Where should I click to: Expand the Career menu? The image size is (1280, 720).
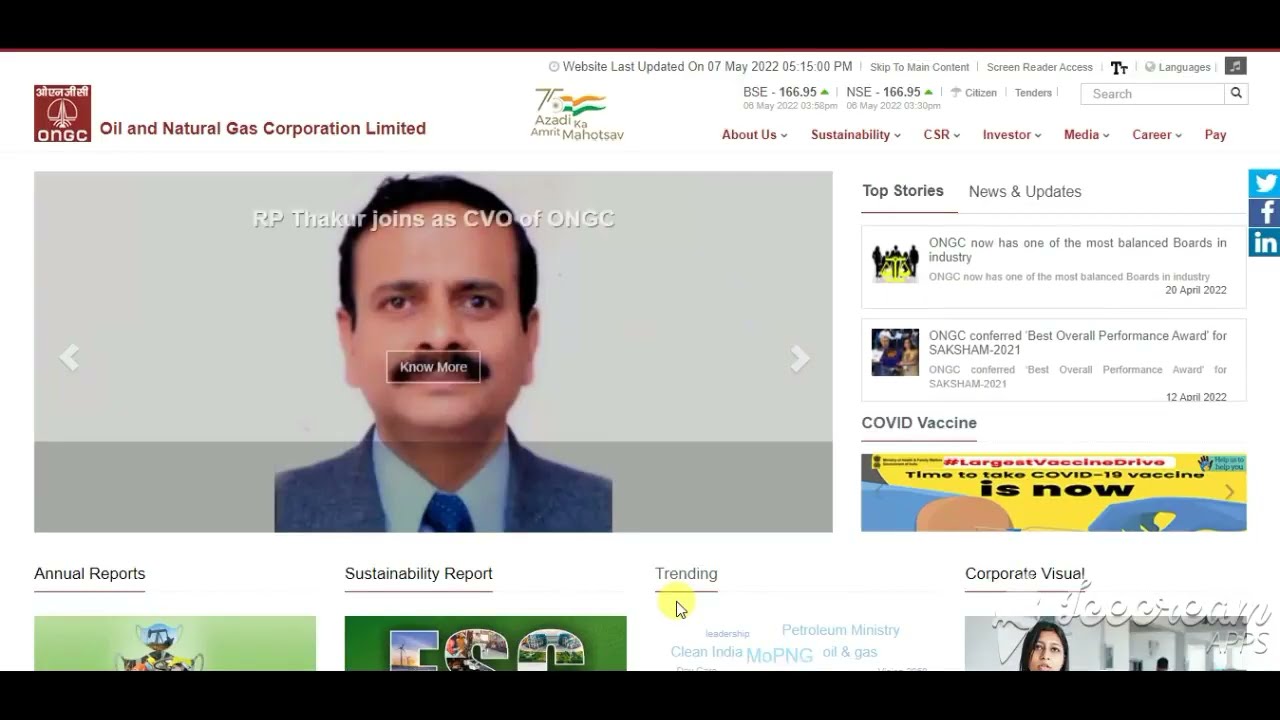(x=1156, y=135)
